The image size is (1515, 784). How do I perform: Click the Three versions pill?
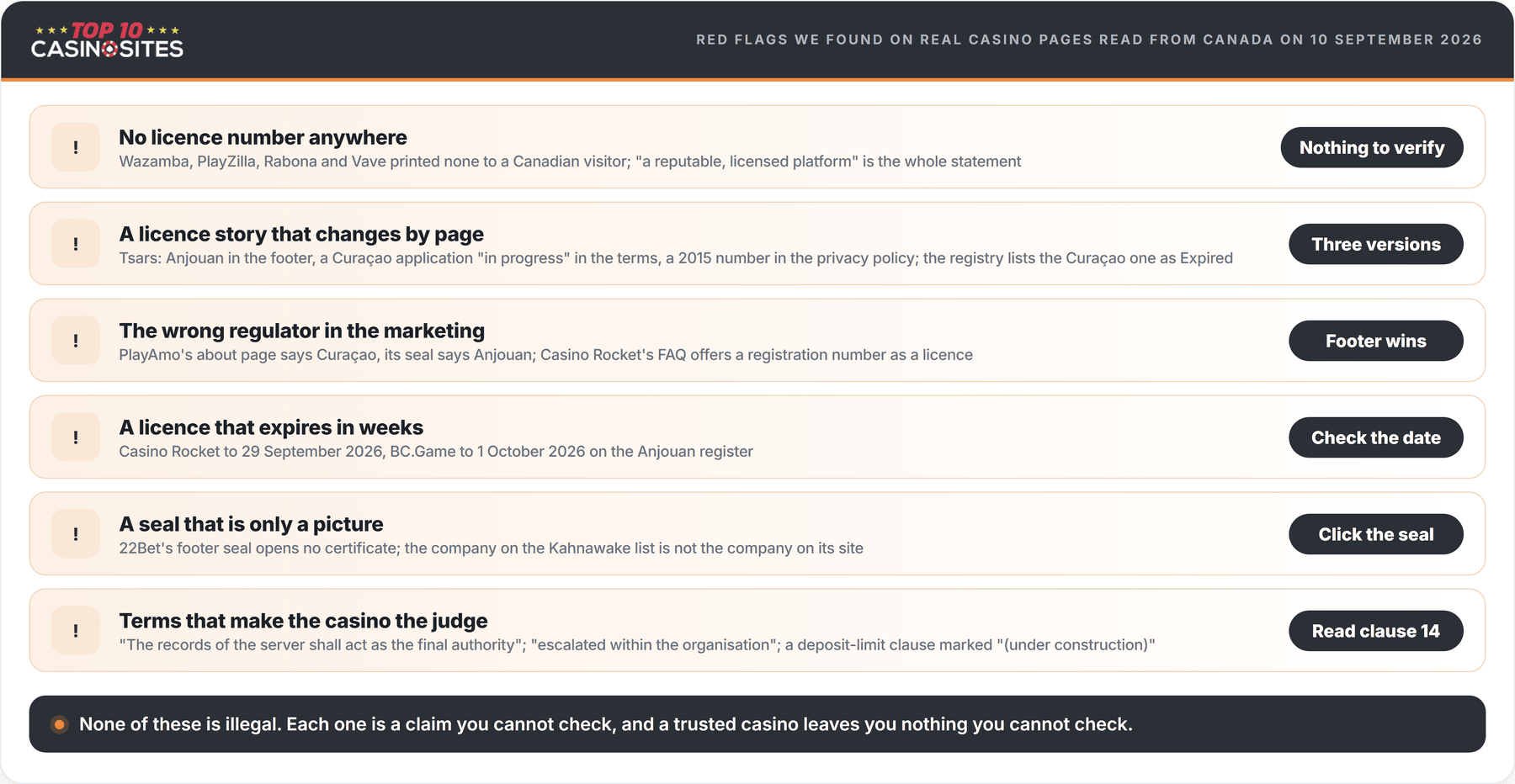point(1376,244)
